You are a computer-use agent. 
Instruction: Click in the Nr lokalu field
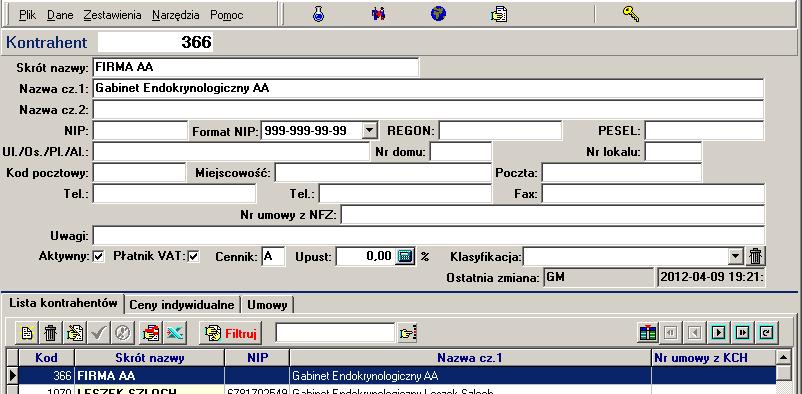pyautogui.click(x=673, y=152)
